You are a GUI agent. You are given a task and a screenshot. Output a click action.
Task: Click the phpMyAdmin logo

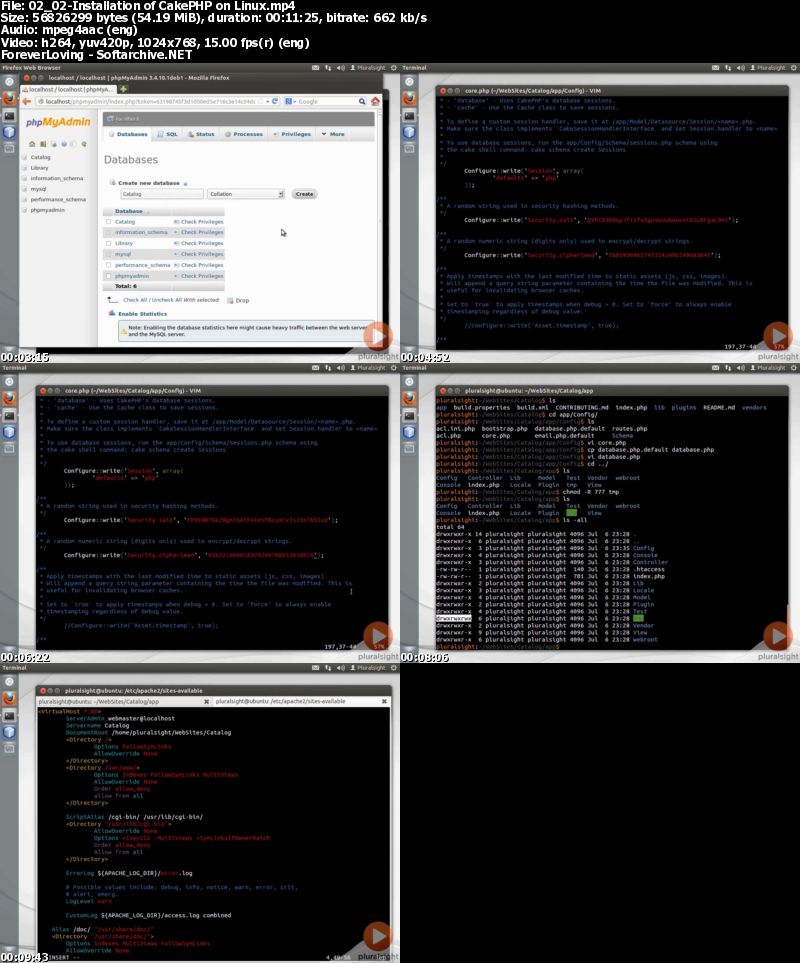click(x=58, y=122)
